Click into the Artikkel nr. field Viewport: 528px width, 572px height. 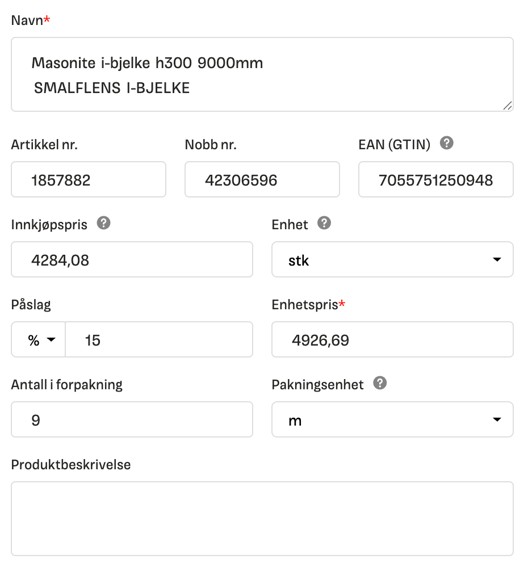(89, 179)
